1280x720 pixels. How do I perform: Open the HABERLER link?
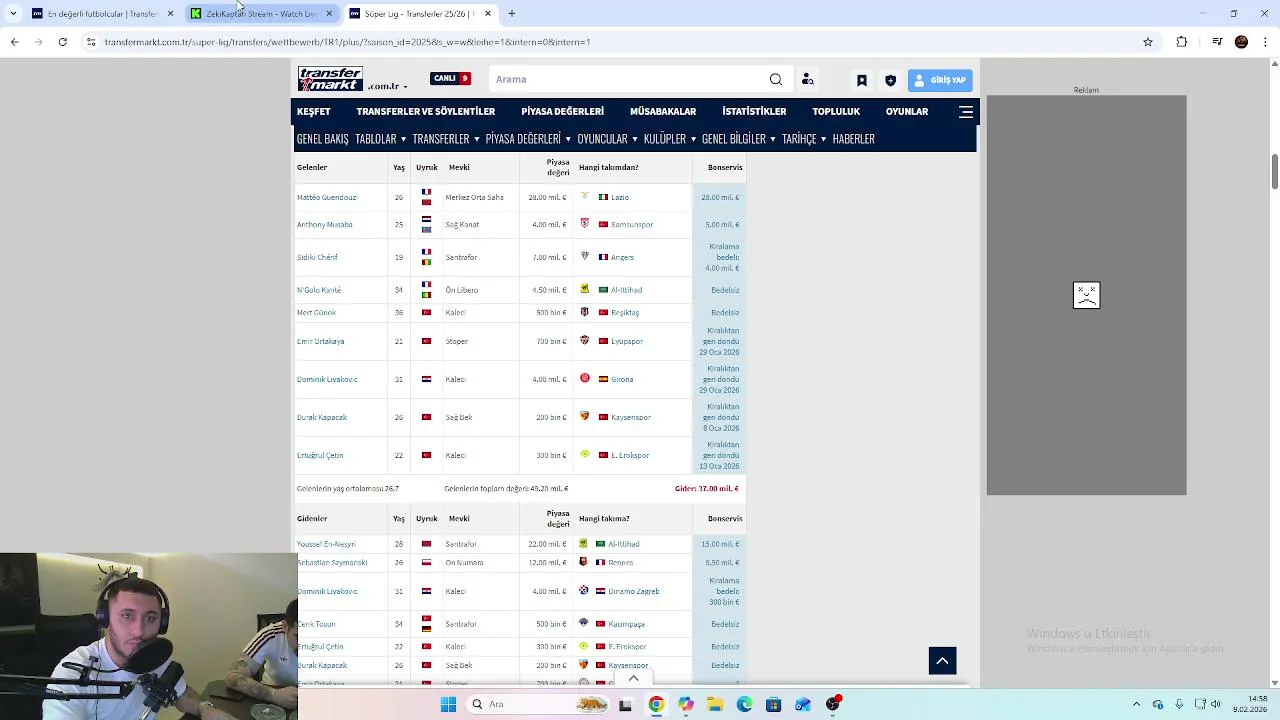(853, 139)
